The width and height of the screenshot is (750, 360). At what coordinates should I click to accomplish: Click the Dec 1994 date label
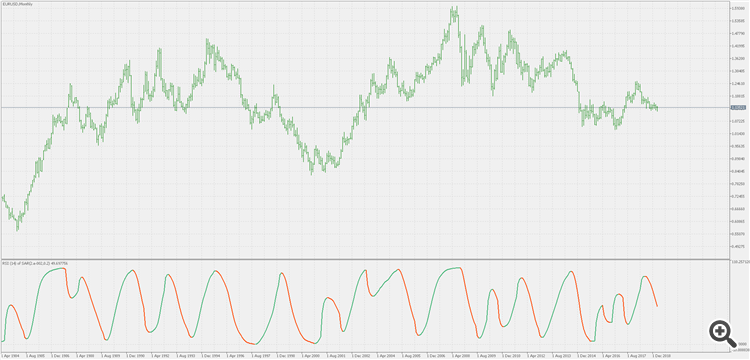point(210,356)
